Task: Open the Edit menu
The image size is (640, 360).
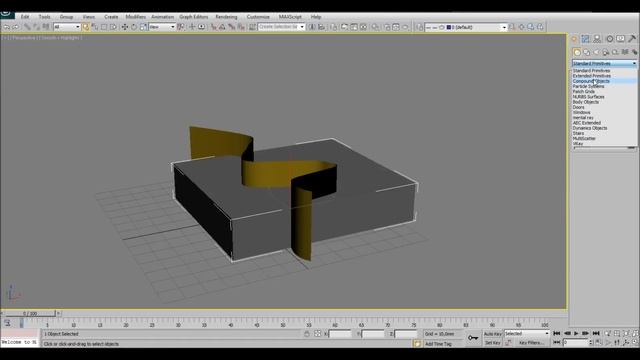Action: [x=25, y=17]
